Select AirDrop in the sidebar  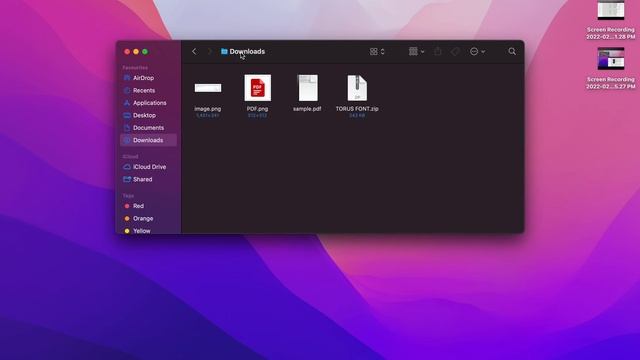tap(148, 78)
